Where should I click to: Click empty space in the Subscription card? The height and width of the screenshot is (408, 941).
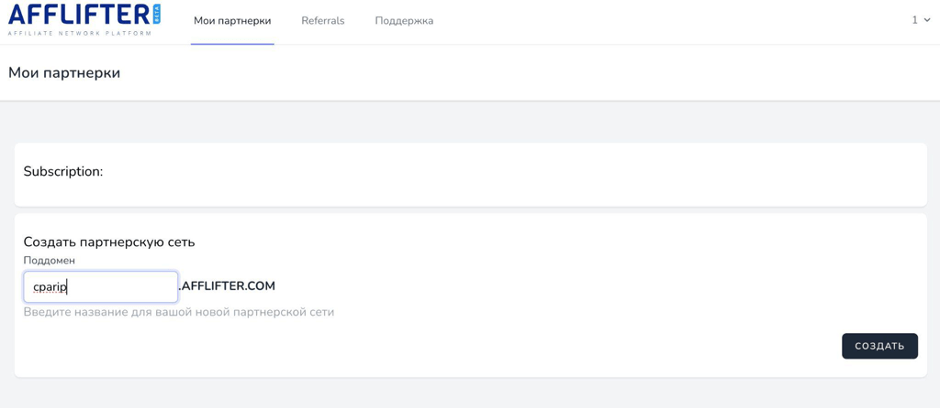tap(510, 174)
